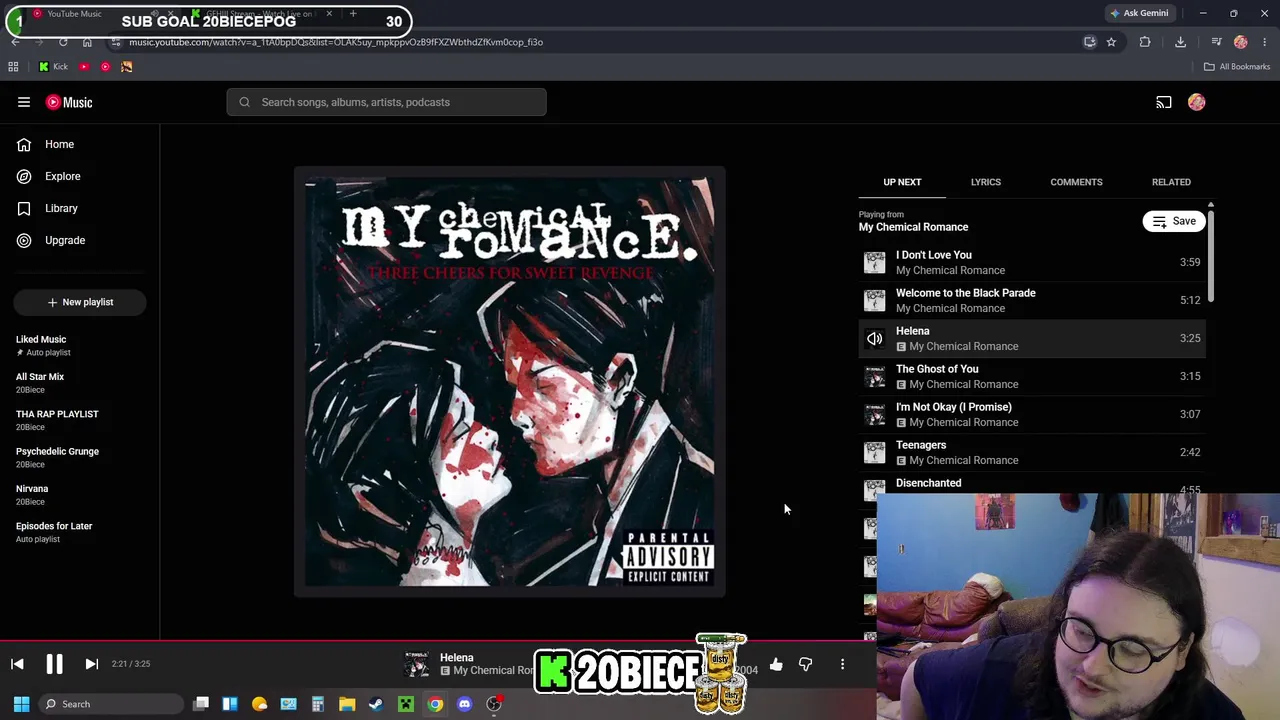This screenshot has height=720, width=1280.
Task: Dislike the current song
Action: tap(805, 665)
